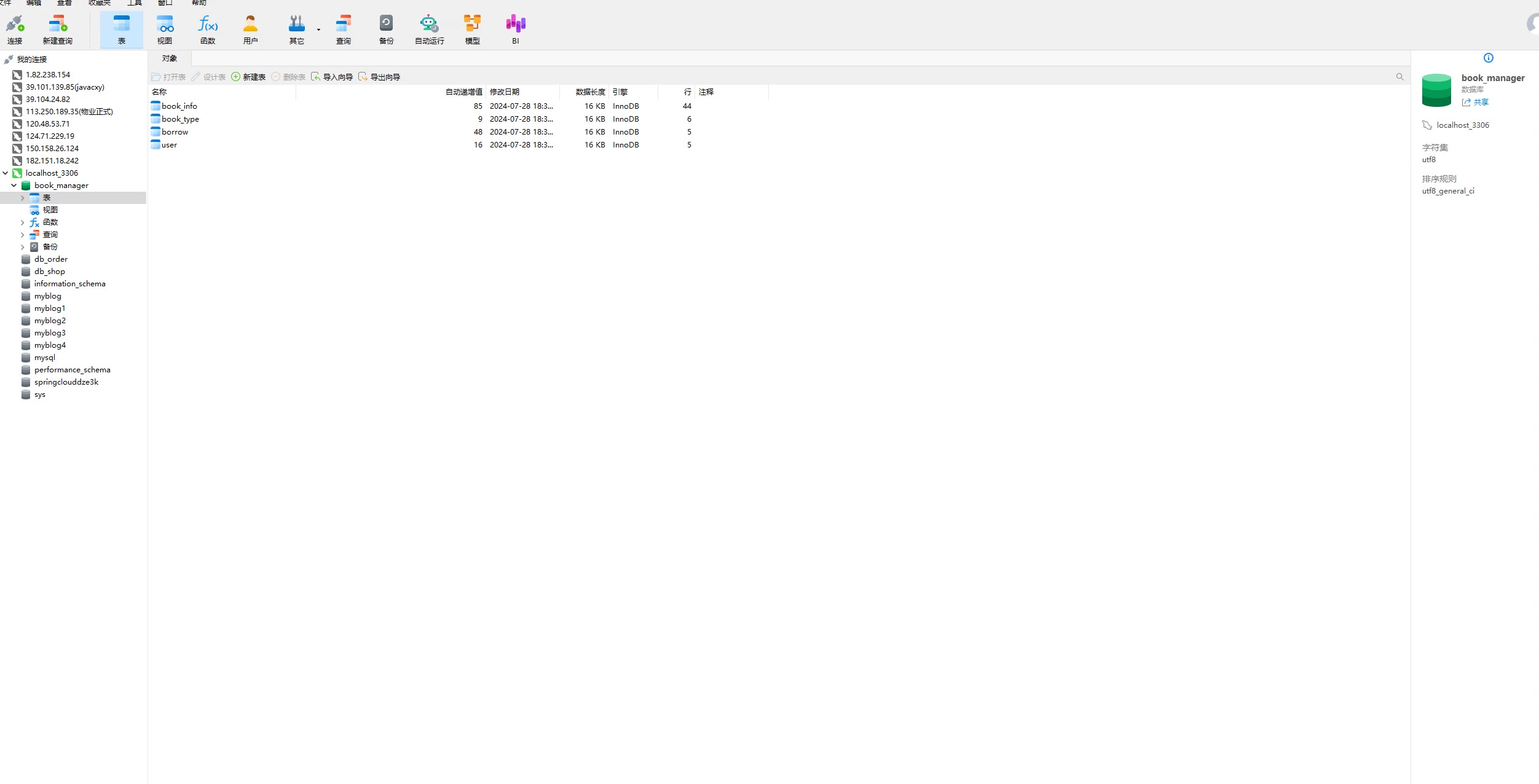Open 新建查询 new query
This screenshot has height=784, width=1539.
(x=58, y=29)
